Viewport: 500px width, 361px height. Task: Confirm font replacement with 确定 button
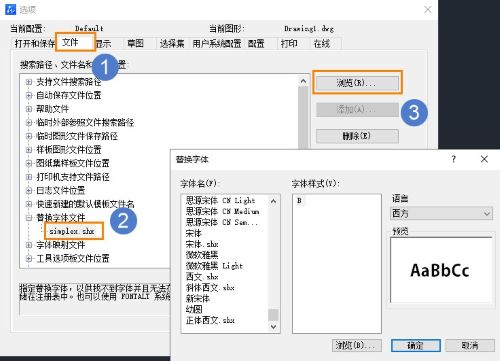click(416, 346)
